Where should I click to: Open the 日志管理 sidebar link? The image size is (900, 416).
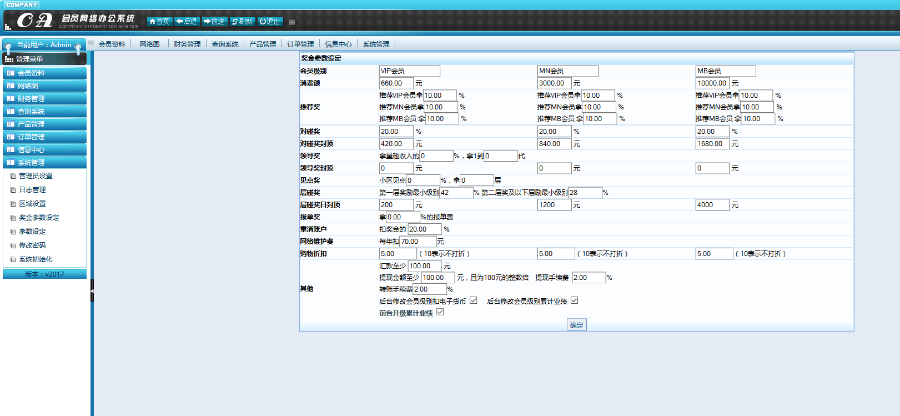[x=32, y=189]
